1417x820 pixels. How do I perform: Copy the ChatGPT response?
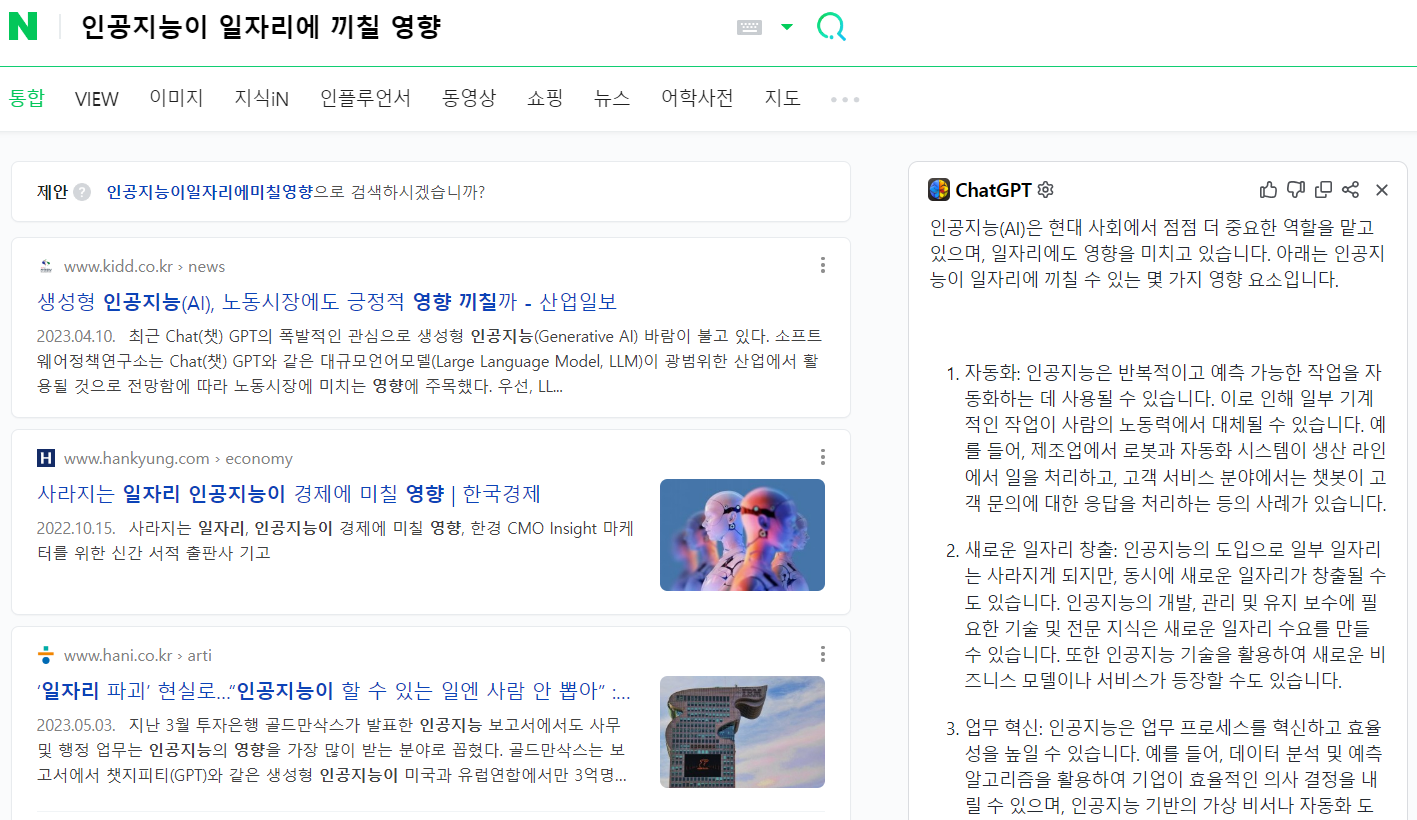point(1323,189)
